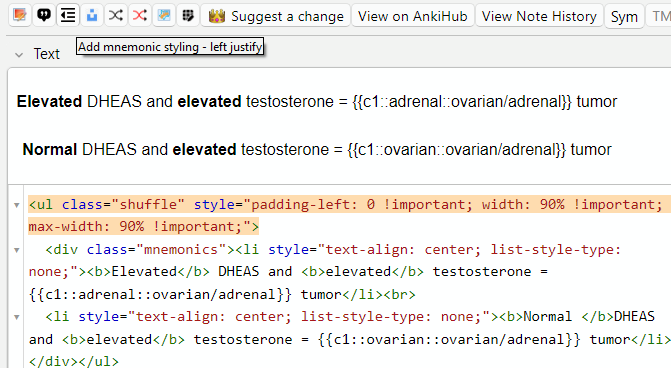Click the black shuffle arrows icon
Image resolution: width=671 pixels, height=368 pixels.
[116, 16]
